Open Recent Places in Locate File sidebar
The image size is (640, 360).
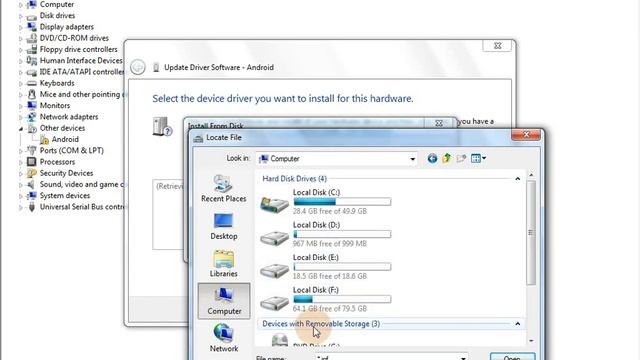point(224,188)
